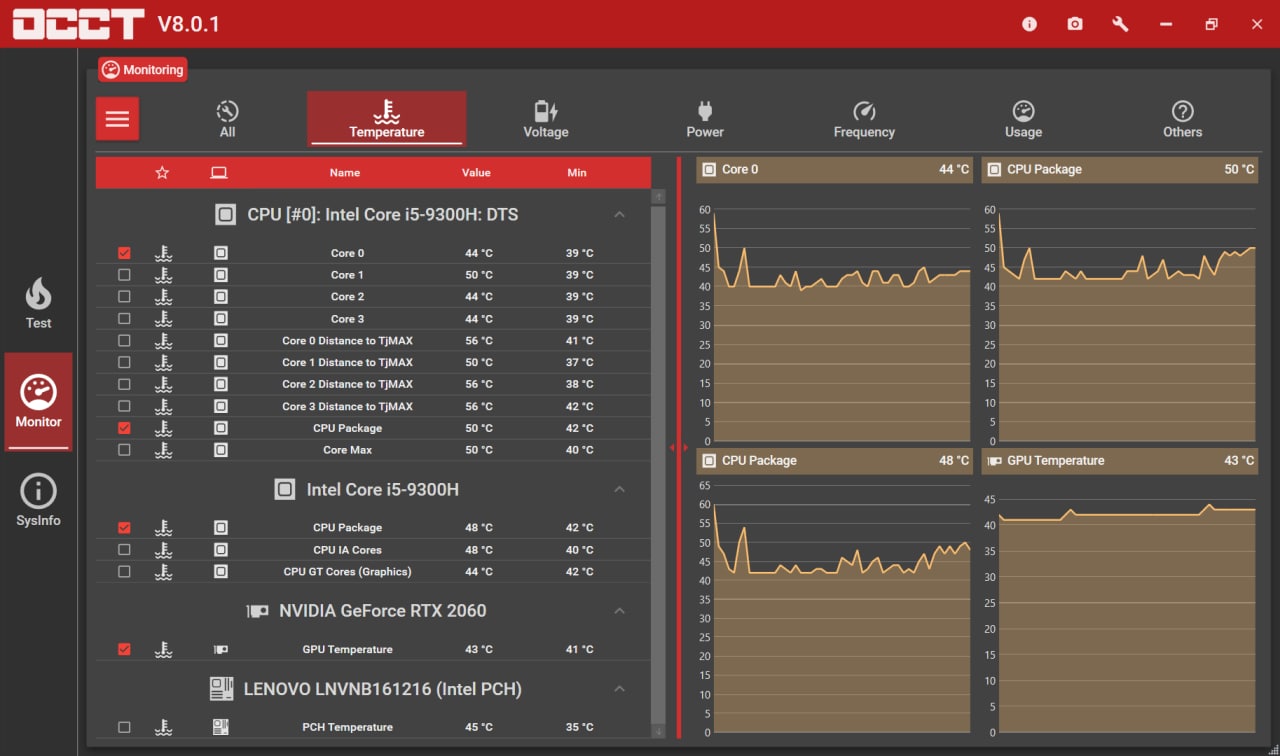Enable the PCH Temperature checkbox

[x=124, y=728]
